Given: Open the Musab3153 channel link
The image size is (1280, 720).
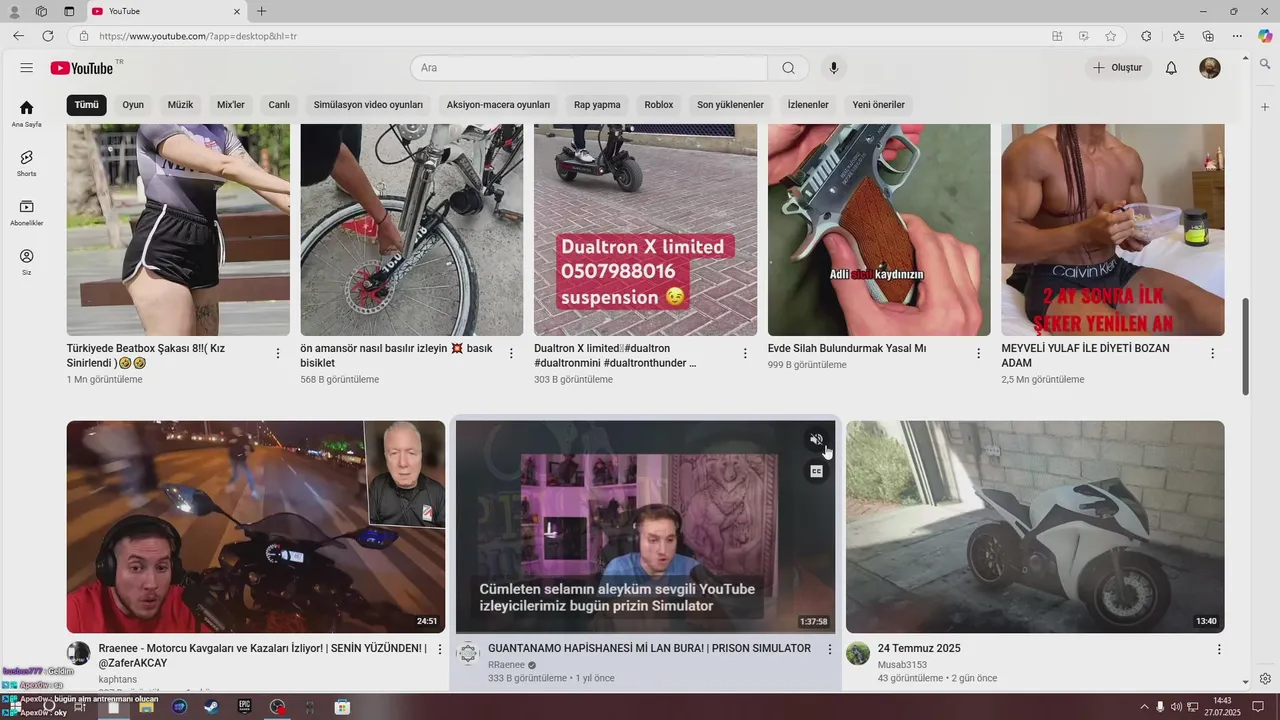Looking at the screenshot, I should click(x=902, y=665).
